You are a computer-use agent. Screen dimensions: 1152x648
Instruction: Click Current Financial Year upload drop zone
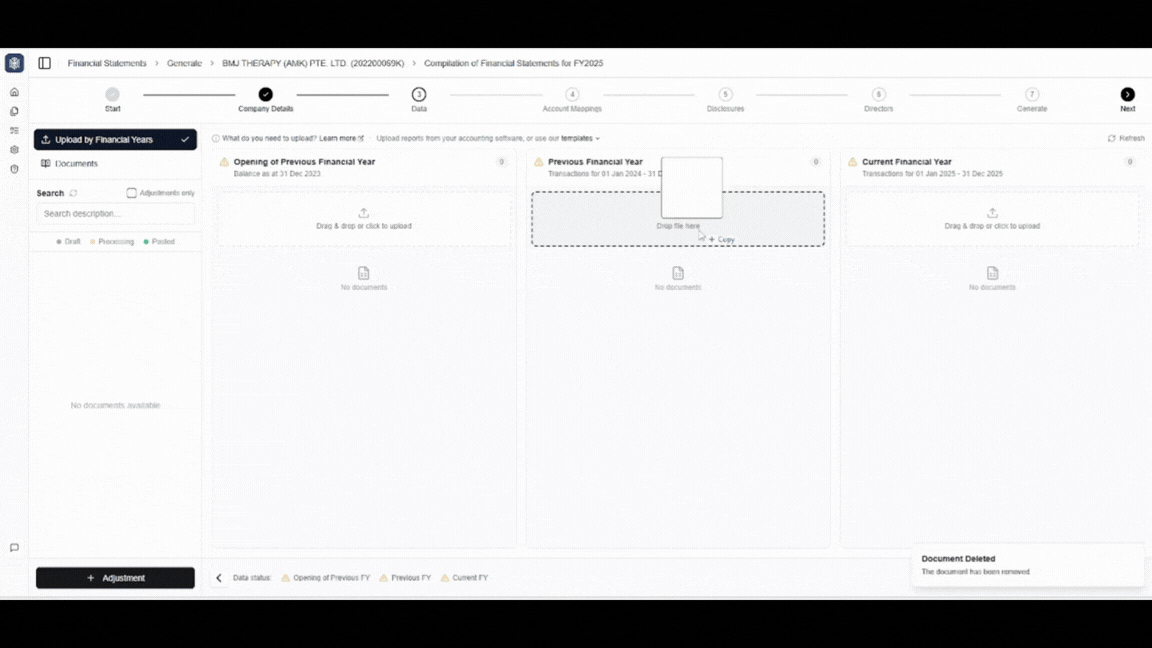[x=992, y=219]
